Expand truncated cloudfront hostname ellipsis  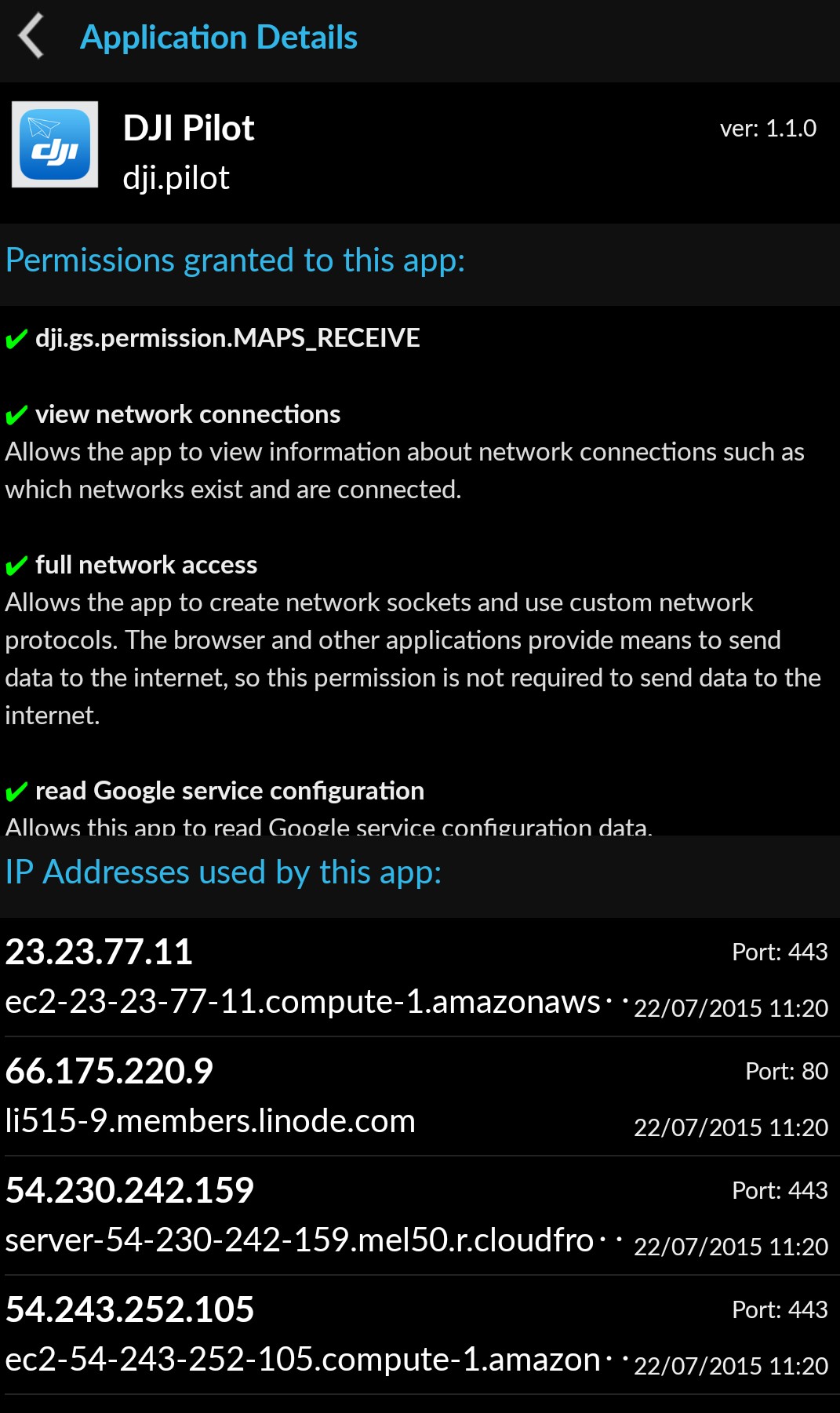pyautogui.click(x=610, y=1240)
